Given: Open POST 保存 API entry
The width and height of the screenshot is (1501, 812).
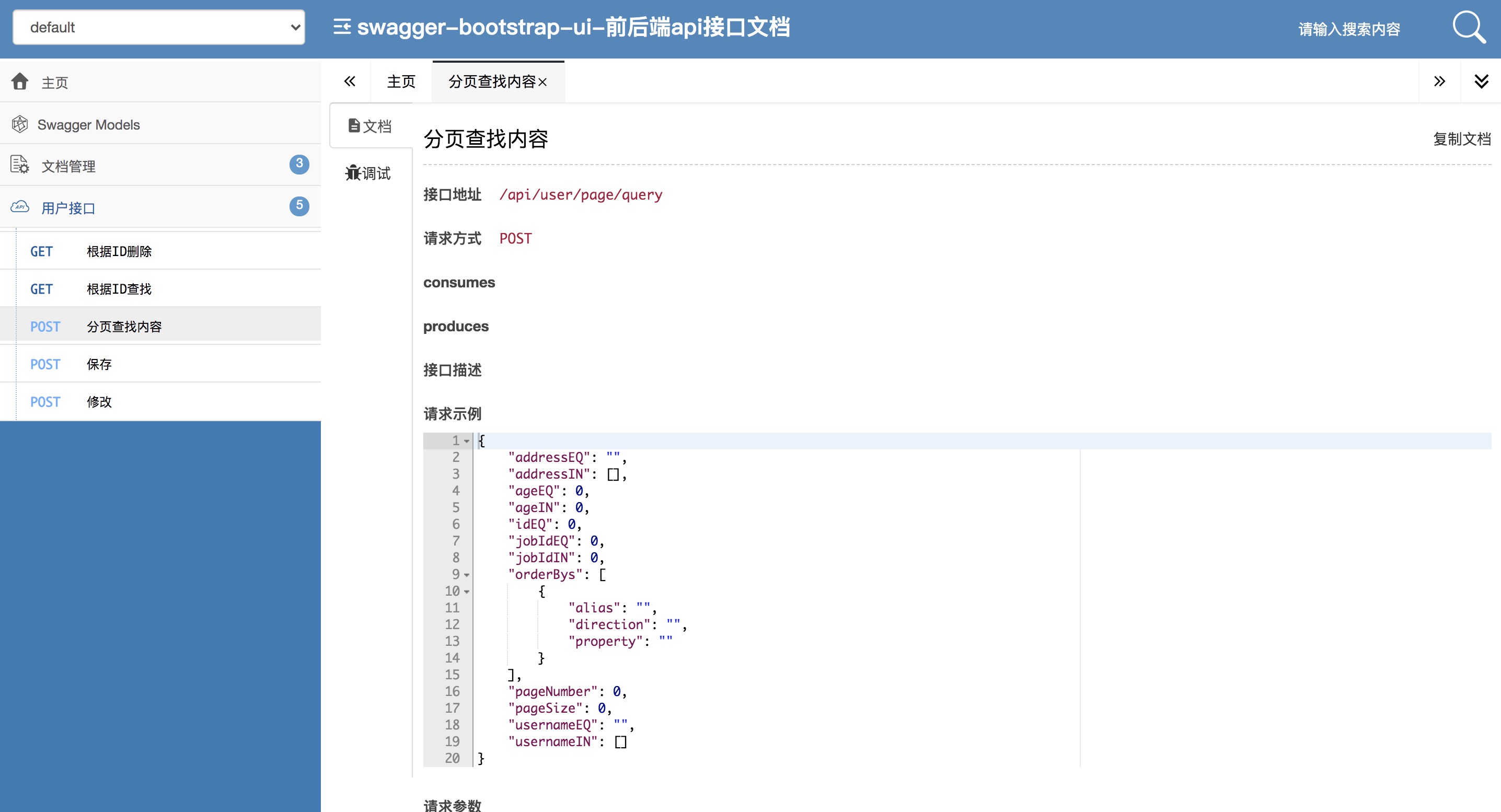Looking at the screenshot, I should [99, 364].
